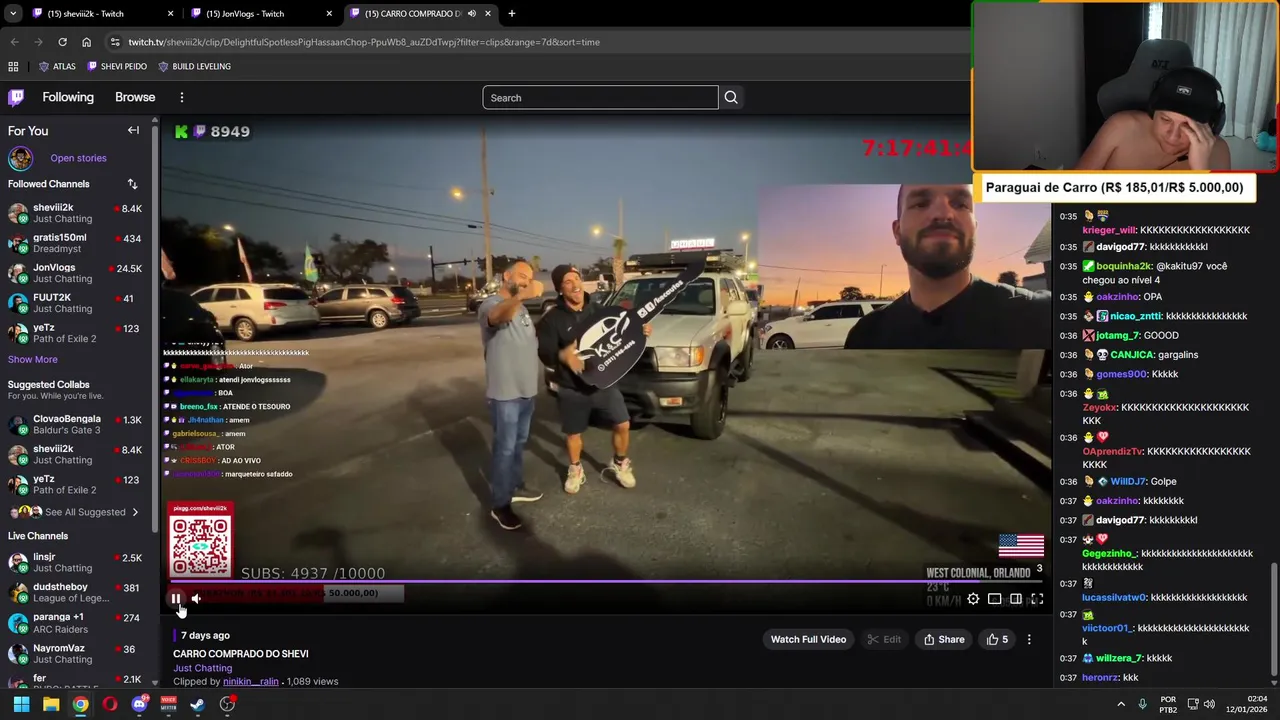Close the CARRO COMPRADO browser tab

488,14
